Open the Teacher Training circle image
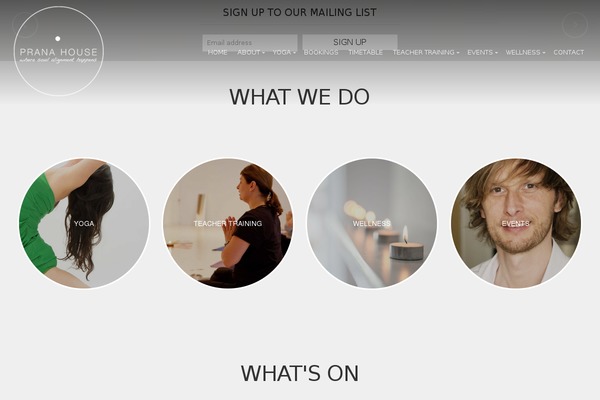The height and width of the screenshot is (400, 600). coord(228,223)
